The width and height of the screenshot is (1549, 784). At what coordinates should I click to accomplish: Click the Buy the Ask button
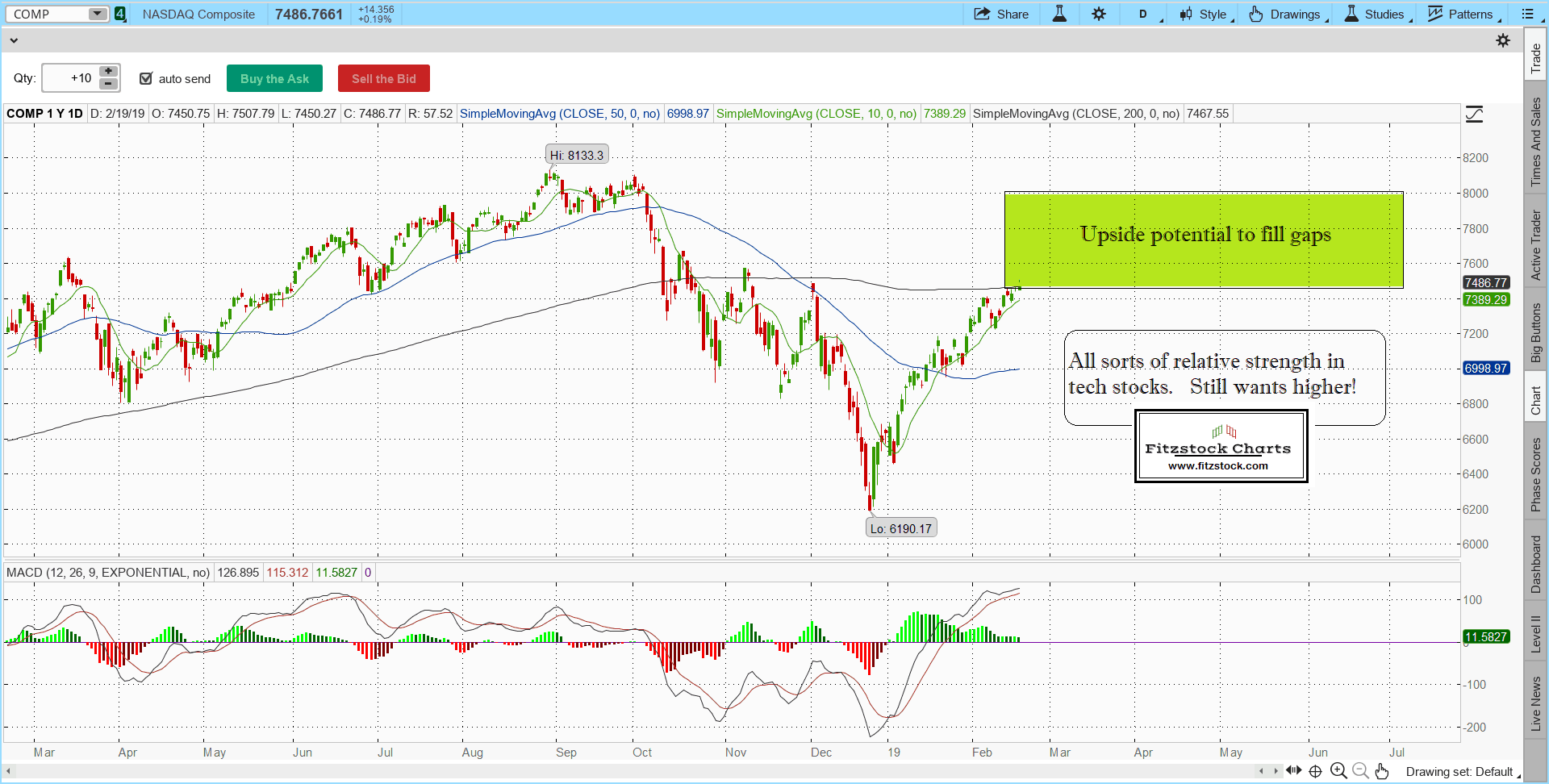(x=274, y=78)
